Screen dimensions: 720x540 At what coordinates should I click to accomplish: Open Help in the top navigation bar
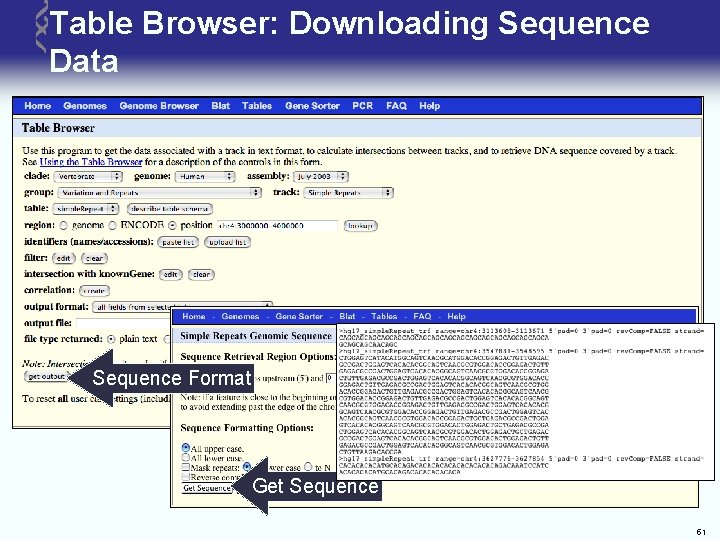tap(429, 106)
